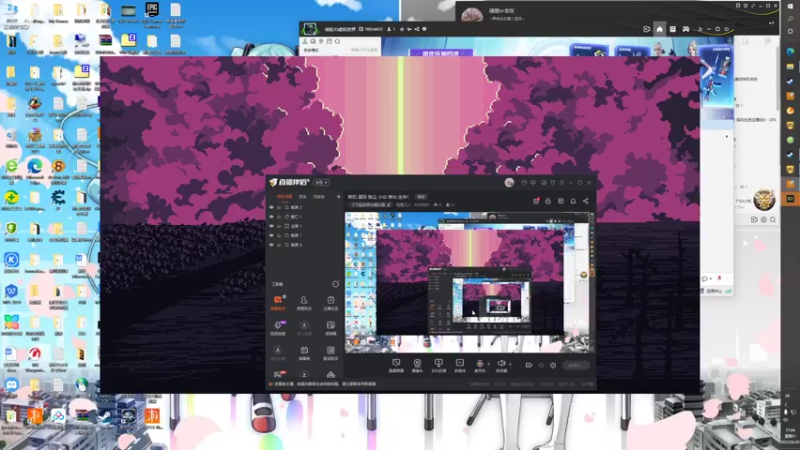The image size is (800, 450).
Task: Open the Windows Start button on the side taskbar
Action: 790,5
